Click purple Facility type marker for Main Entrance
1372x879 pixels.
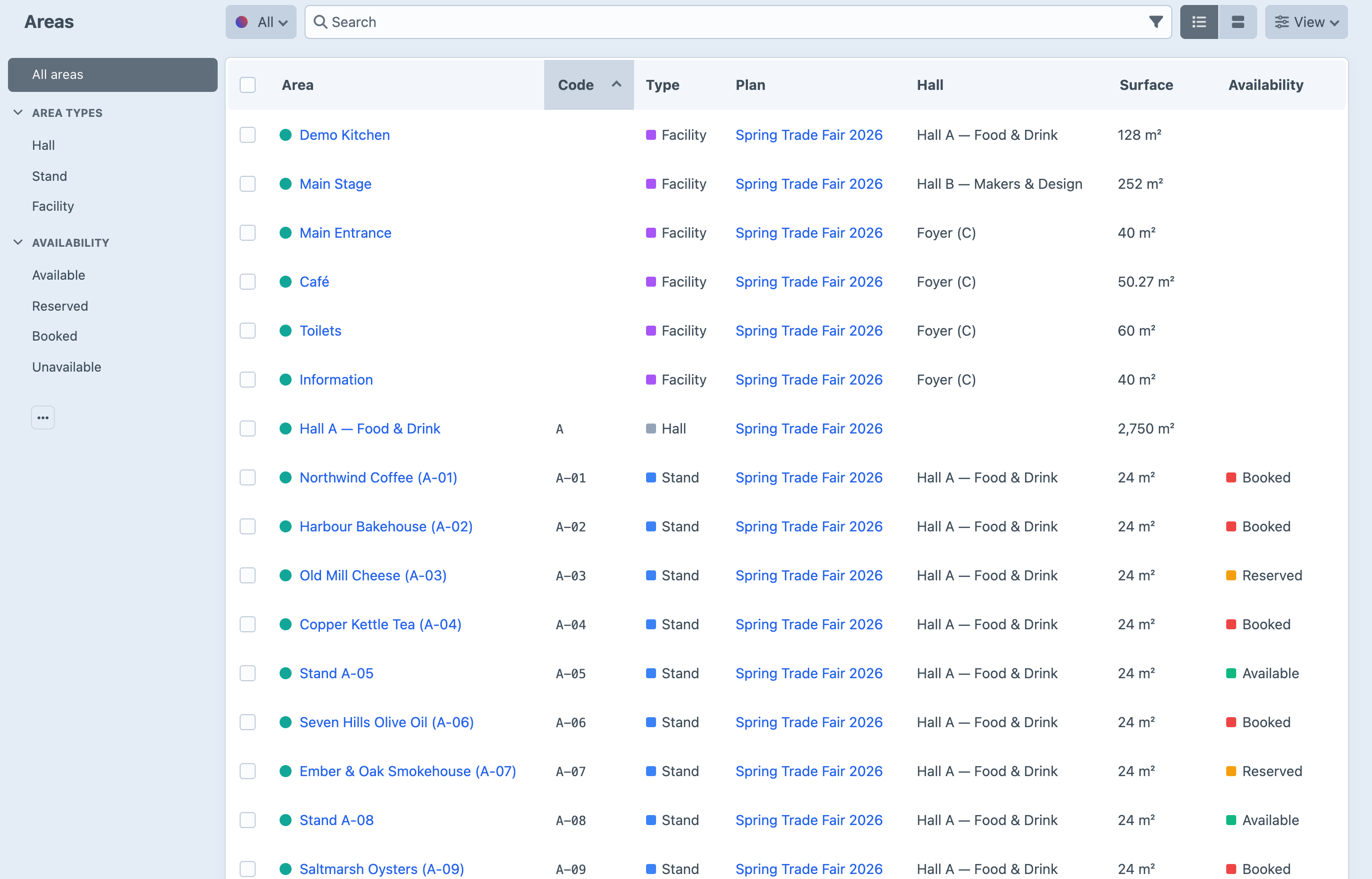click(651, 233)
